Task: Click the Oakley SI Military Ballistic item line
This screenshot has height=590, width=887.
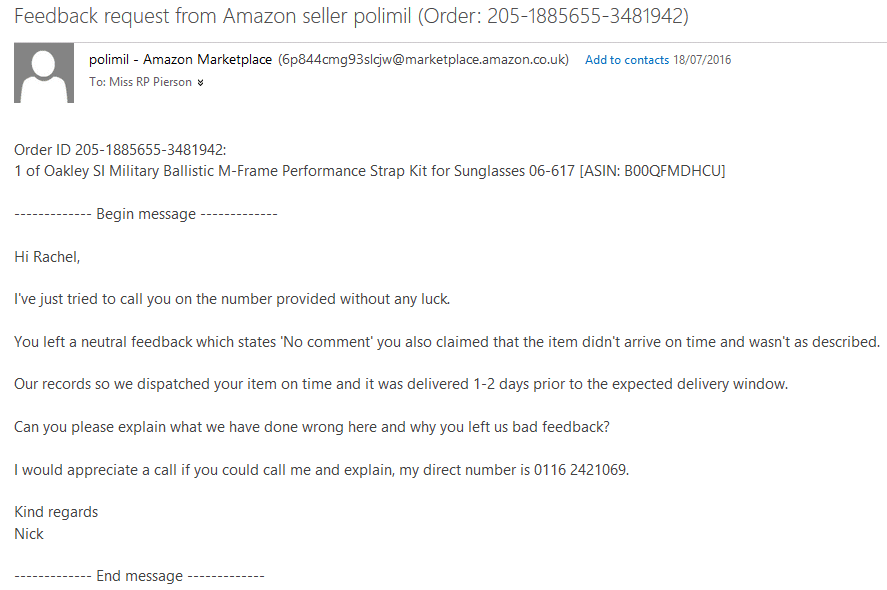Action: tap(369, 171)
